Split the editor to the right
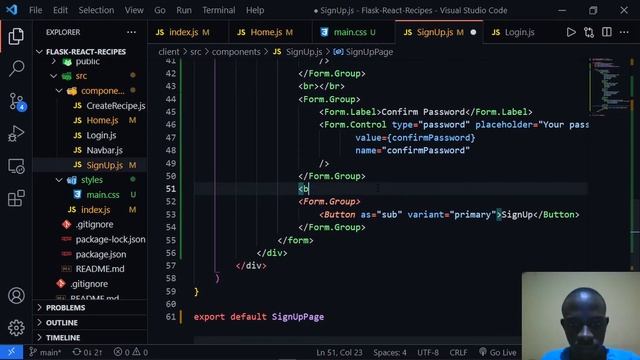Screen dimensions: 640x360 (607, 32)
